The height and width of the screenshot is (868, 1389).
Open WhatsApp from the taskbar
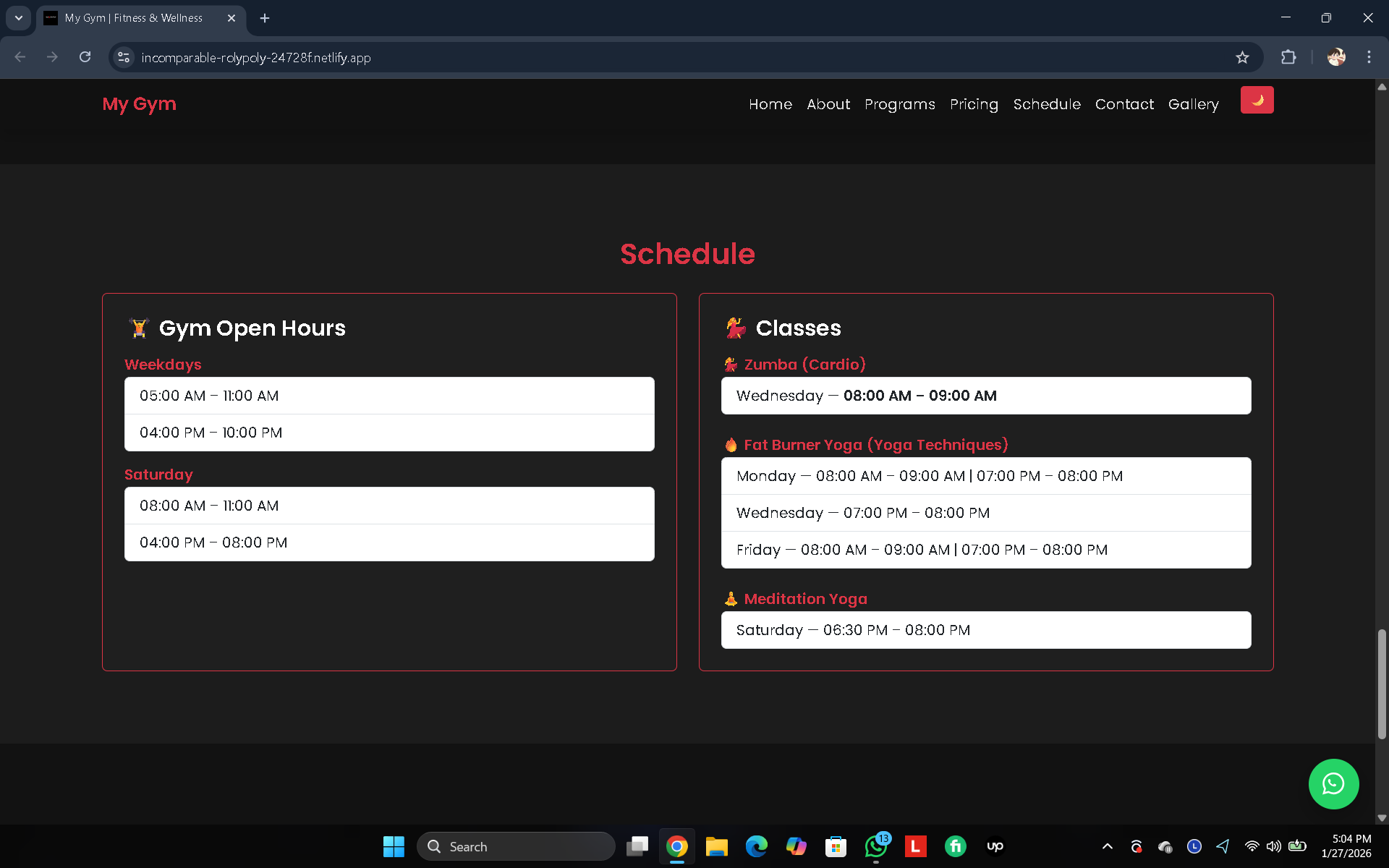[875, 846]
